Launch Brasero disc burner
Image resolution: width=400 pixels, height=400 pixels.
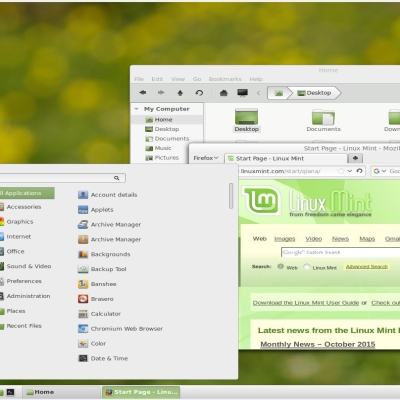(x=96, y=299)
